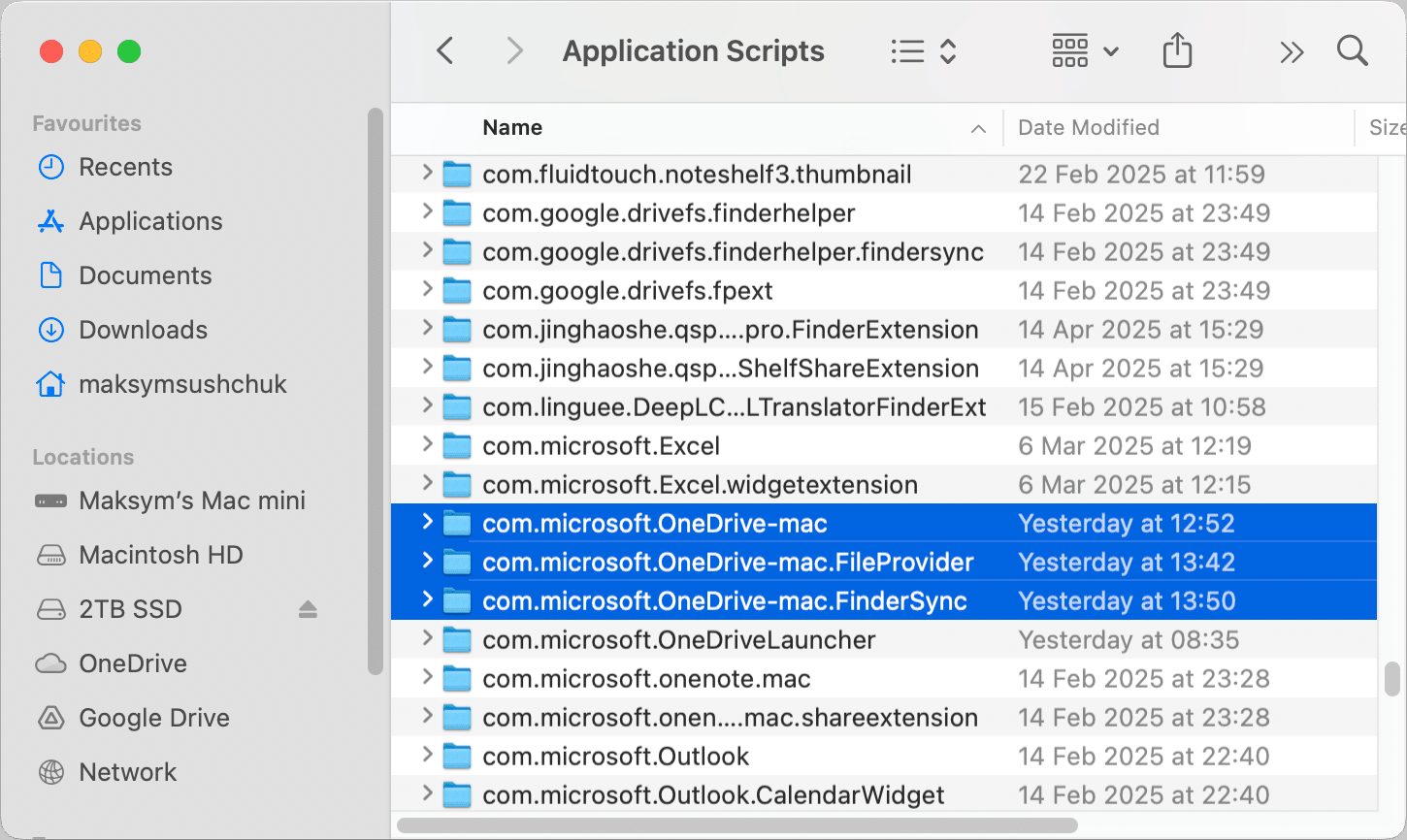Viewport: 1407px width, 840px height.
Task: Go back using the back arrow
Action: point(444,50)
